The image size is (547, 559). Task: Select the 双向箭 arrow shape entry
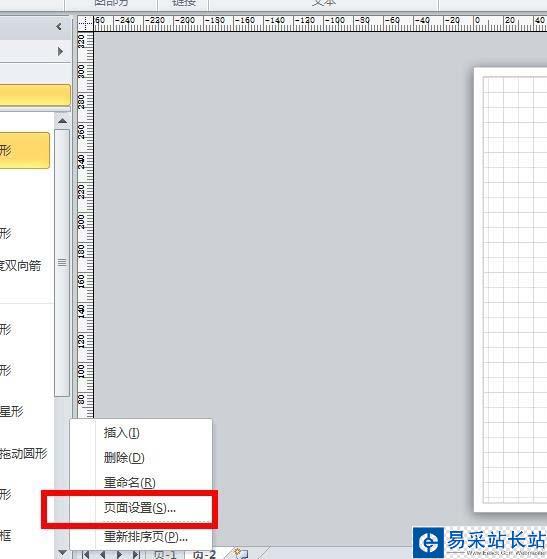pyautogui.click(x=21, y=265)
